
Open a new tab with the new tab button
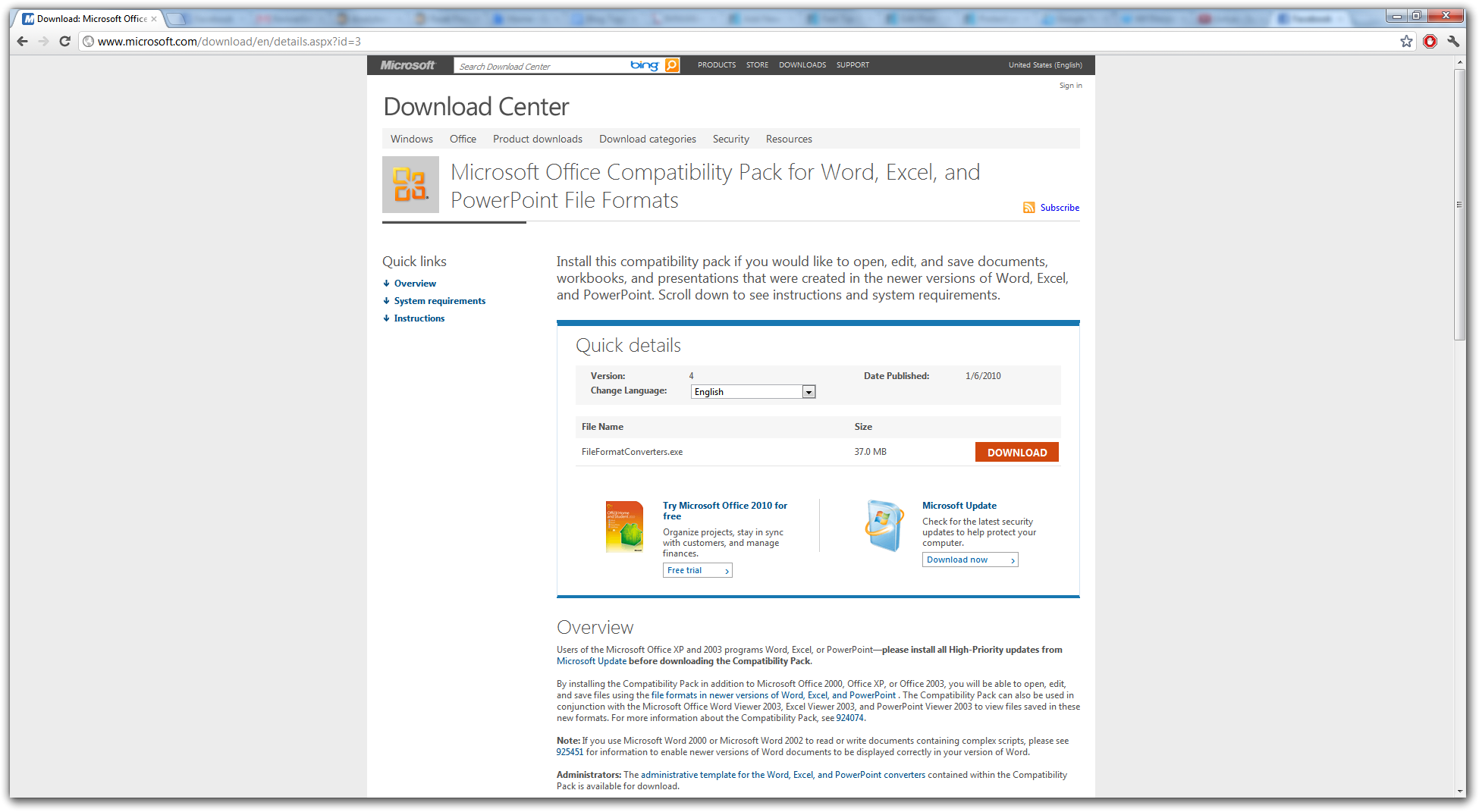pyautogui.click(x=175, y=19)
